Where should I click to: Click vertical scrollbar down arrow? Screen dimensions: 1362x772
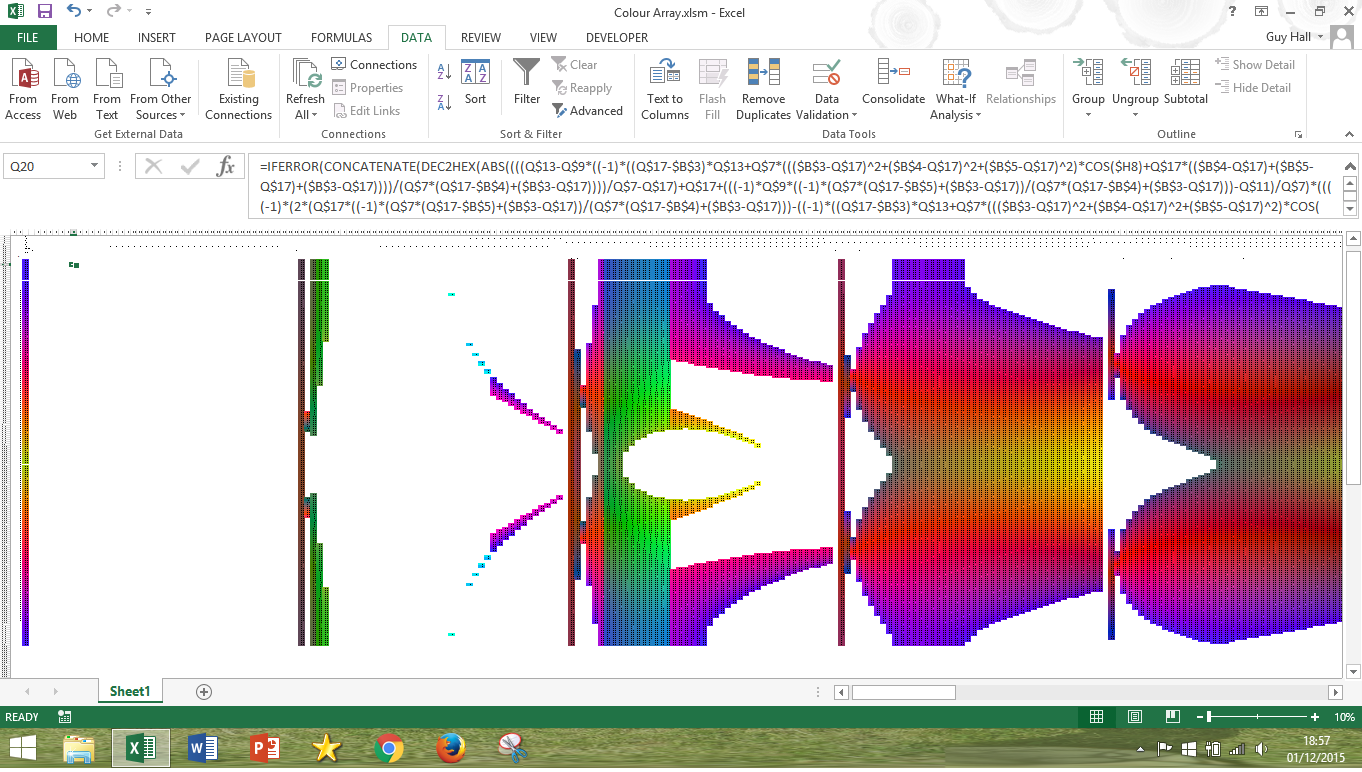point(1353,672)
